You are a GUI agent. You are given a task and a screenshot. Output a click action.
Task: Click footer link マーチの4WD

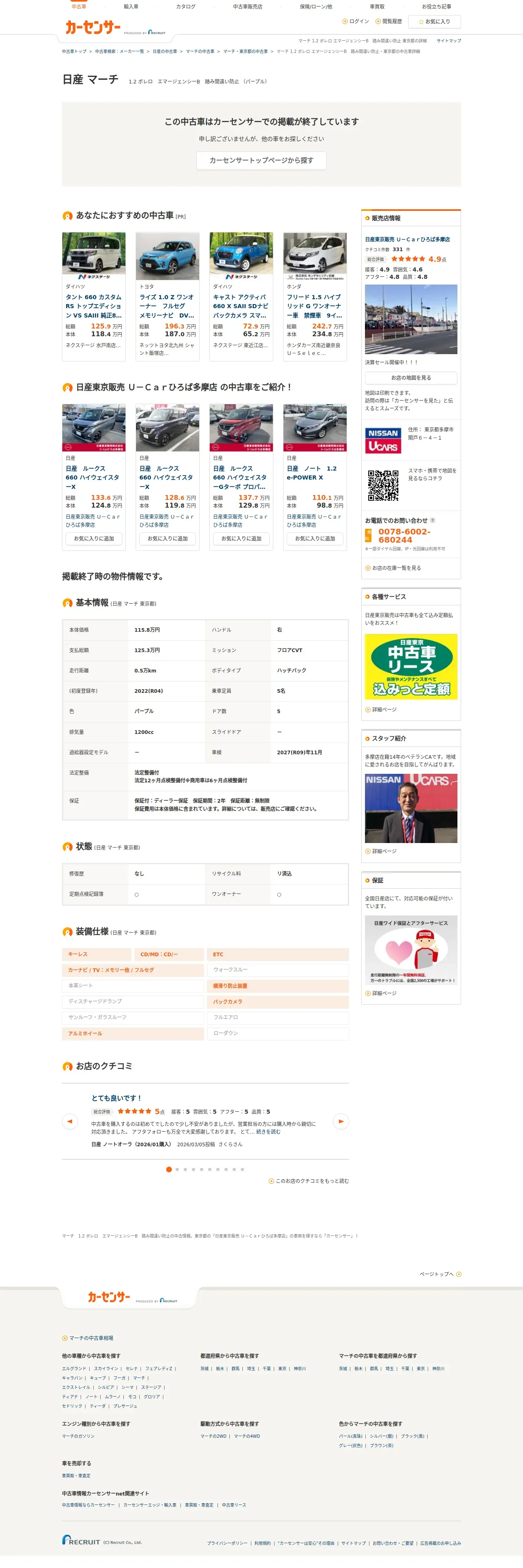pyautogui.click(x=246, y=1436)
